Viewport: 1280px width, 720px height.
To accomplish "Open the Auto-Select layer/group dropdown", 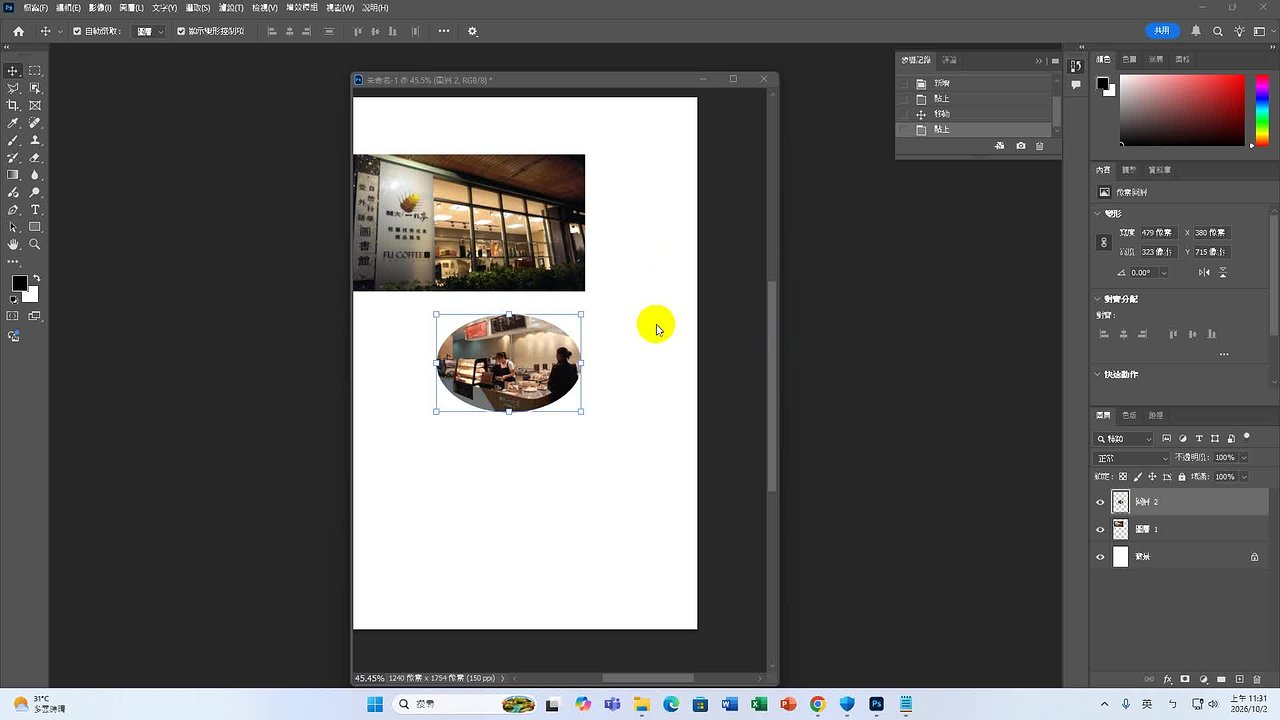I will pyautogui.click(x=150, y=31).
